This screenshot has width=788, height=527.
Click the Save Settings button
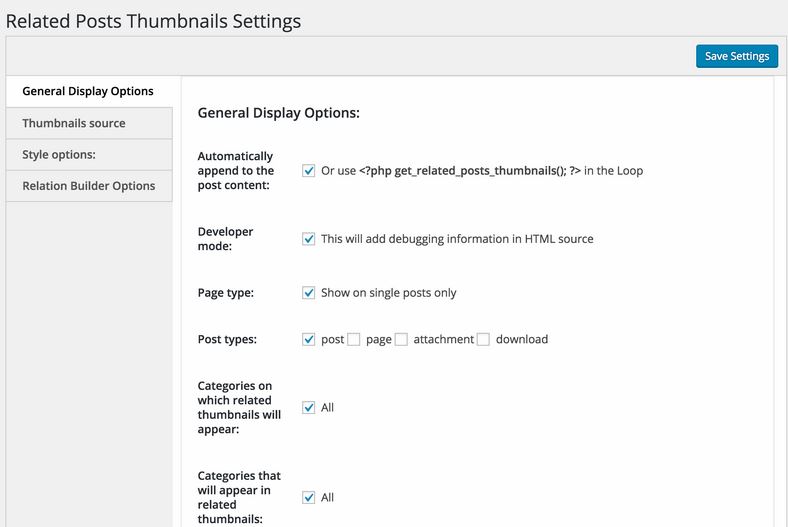737,56
